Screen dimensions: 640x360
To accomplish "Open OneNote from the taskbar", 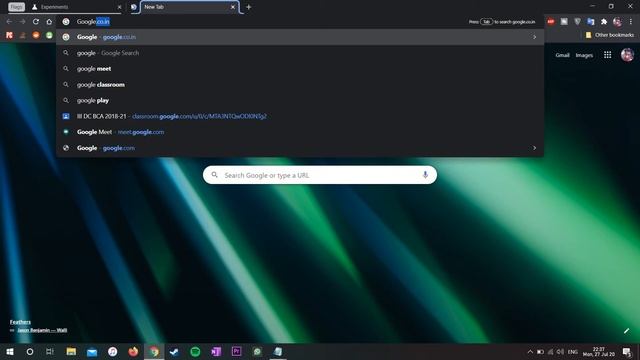I will coord(216,351).
